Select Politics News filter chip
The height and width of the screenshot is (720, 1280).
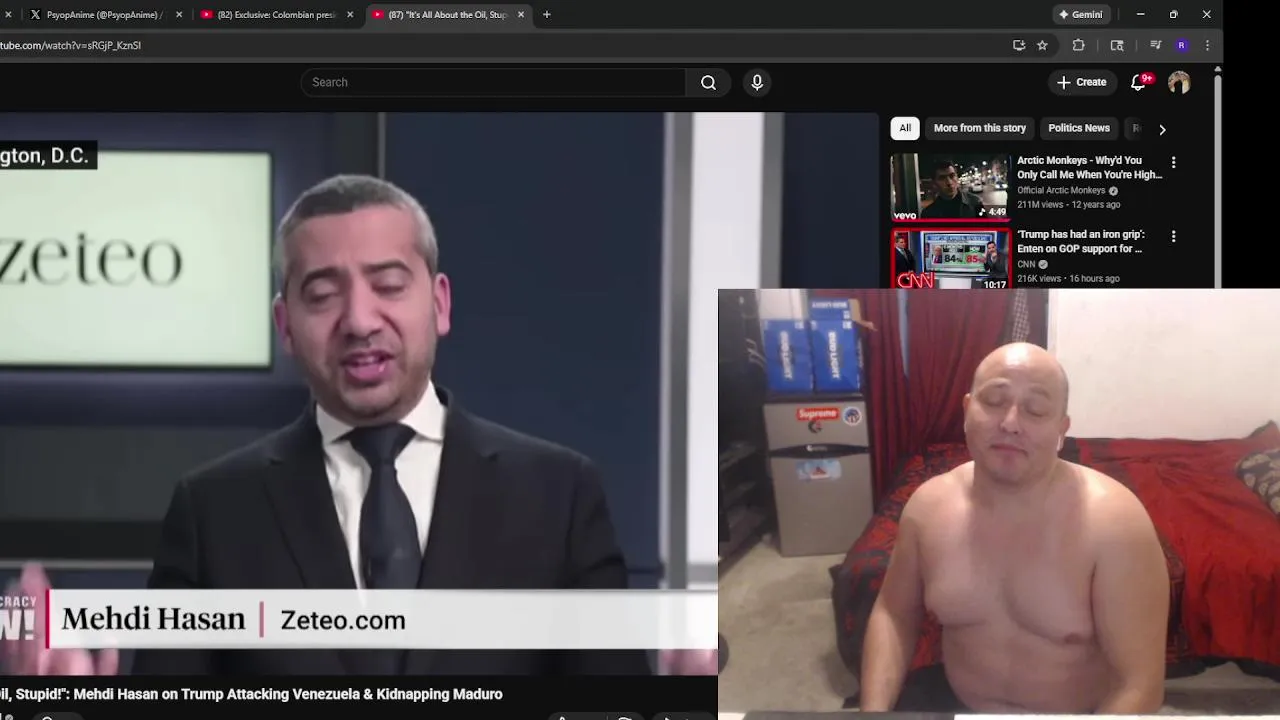click(x=1079, y=128)
